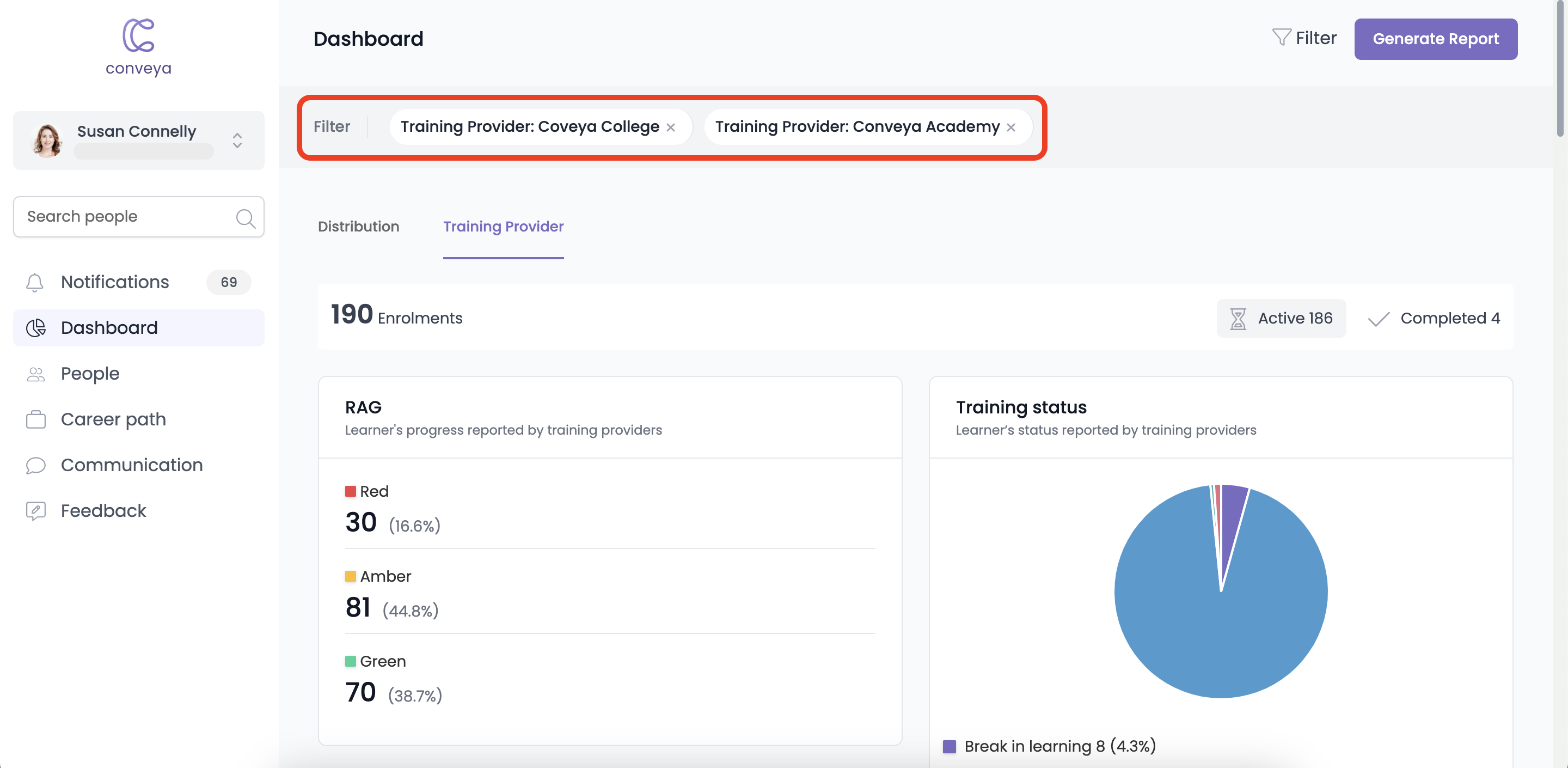Viewport: 1568px width, 768px height.
Task: Switch to the Training Provider tab
Action: tap(504, 227)
